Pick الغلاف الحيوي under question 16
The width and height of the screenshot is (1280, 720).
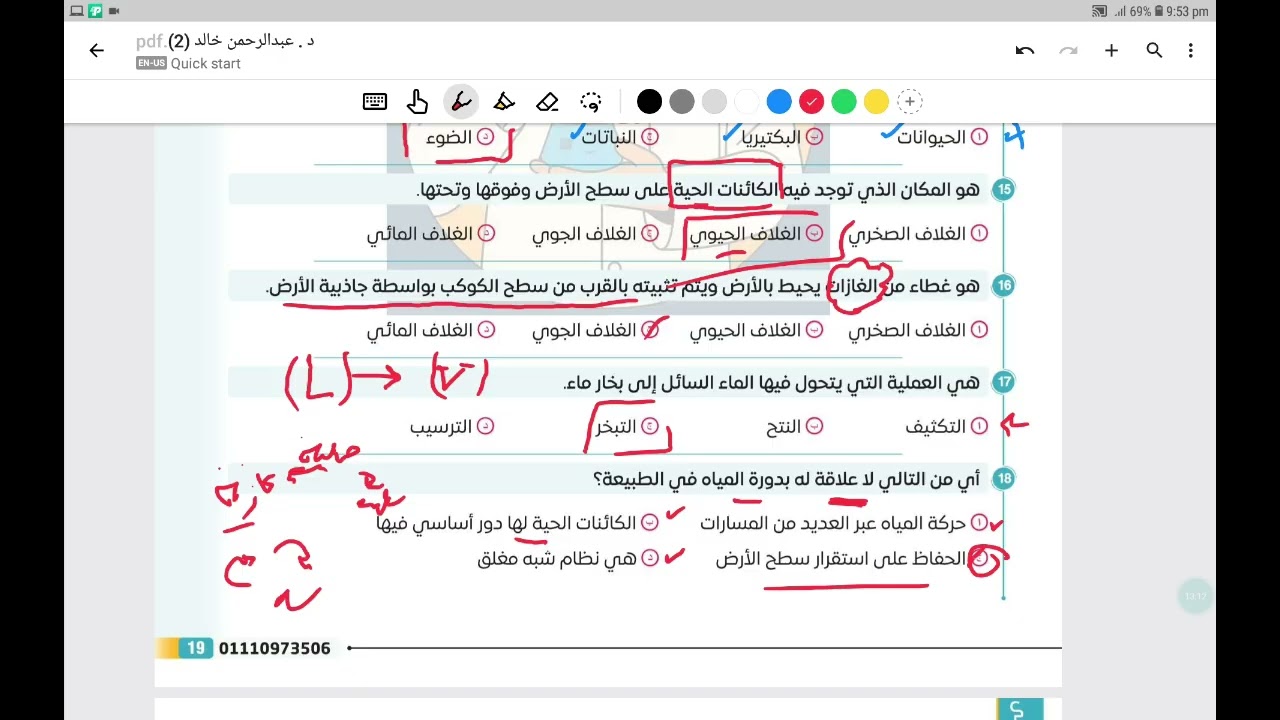756,329
